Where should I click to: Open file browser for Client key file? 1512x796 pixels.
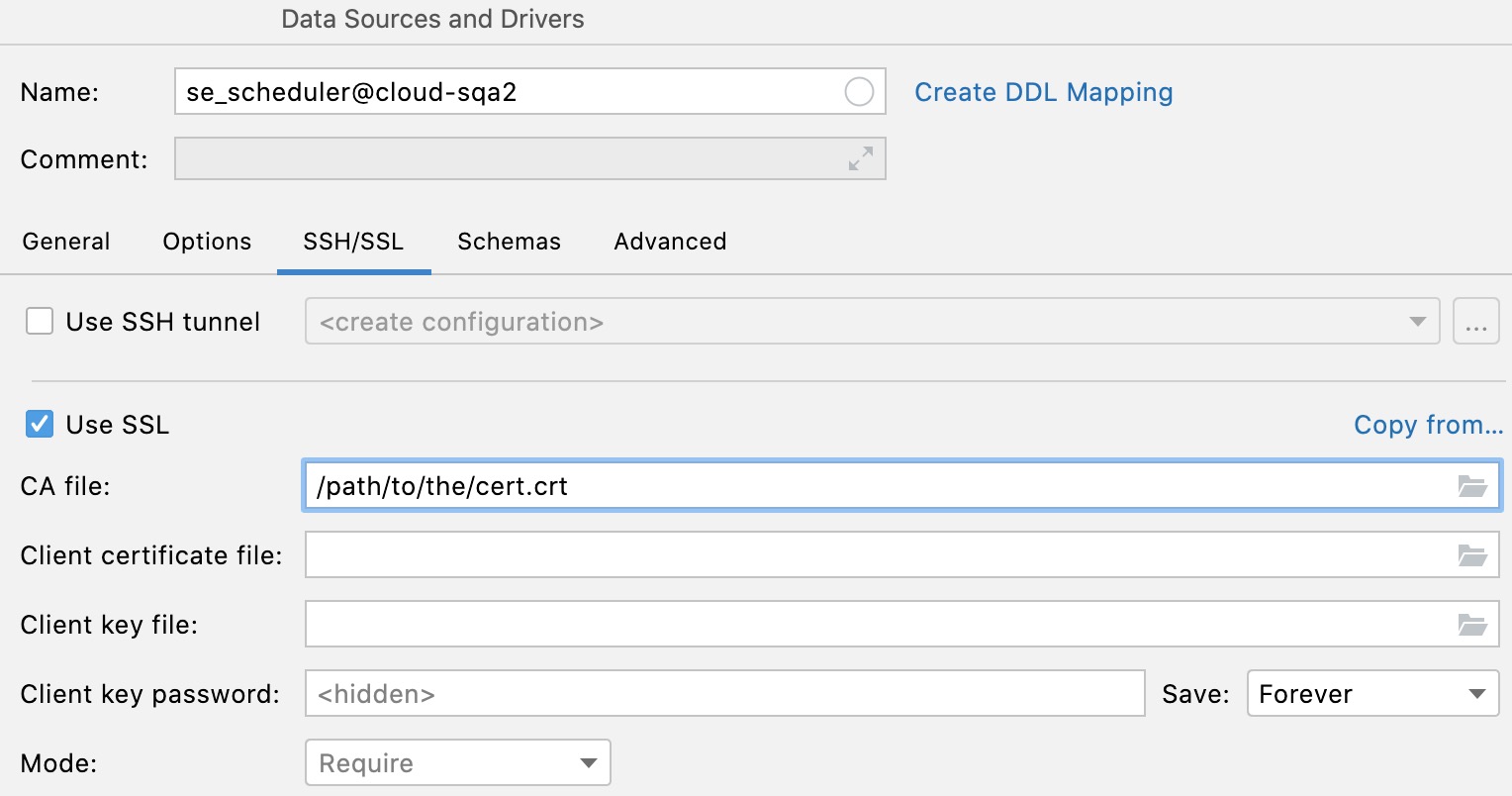pyautogui.click(x=1472, y=625)
